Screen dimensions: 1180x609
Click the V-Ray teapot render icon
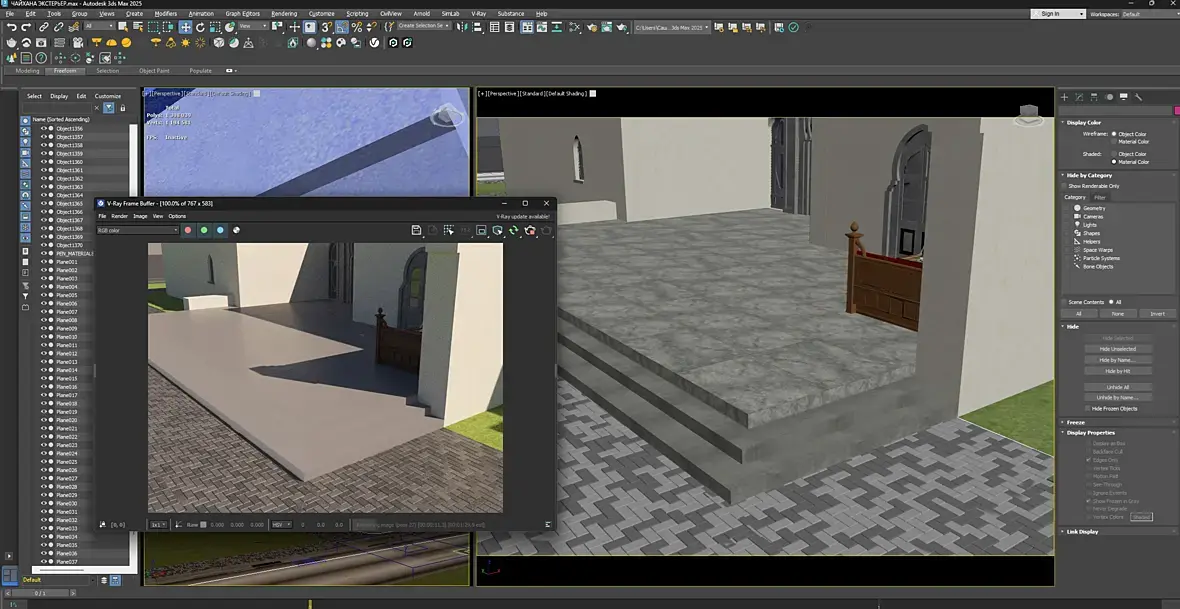coord(11,43)
